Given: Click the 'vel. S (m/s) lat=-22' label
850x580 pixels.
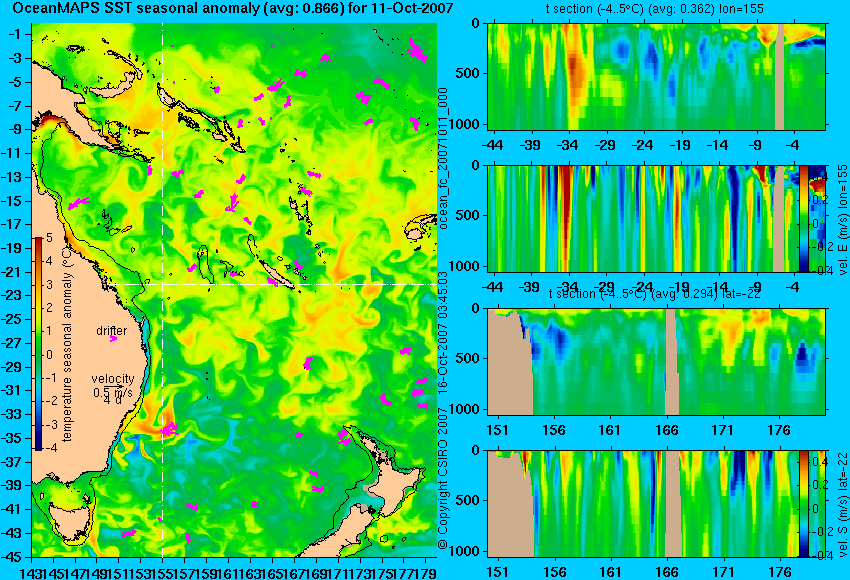Looking at the screenshot, I should 842,504.
